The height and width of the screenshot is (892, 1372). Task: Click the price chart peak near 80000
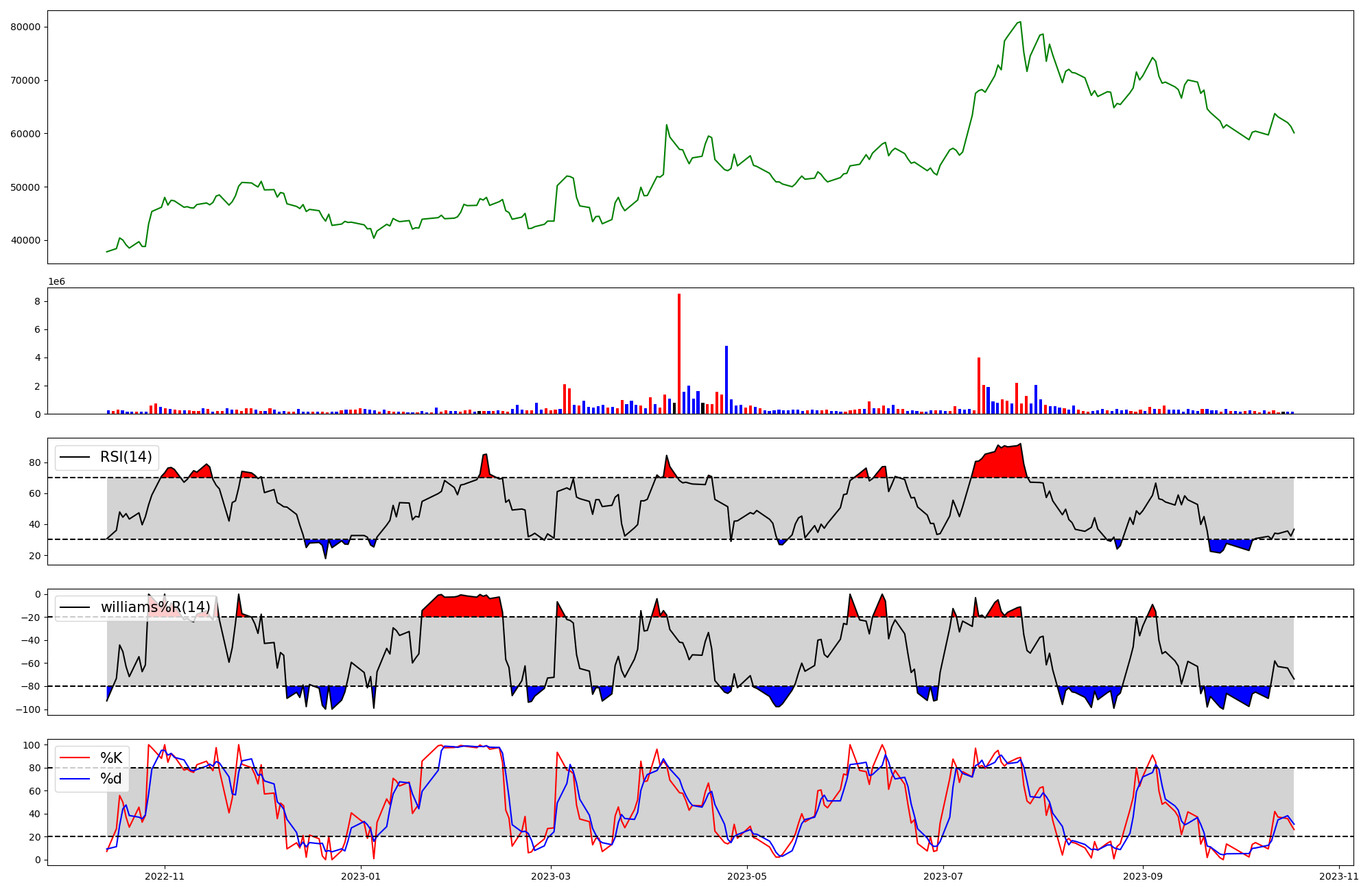pyautogui.click(x=1020, y=23)
